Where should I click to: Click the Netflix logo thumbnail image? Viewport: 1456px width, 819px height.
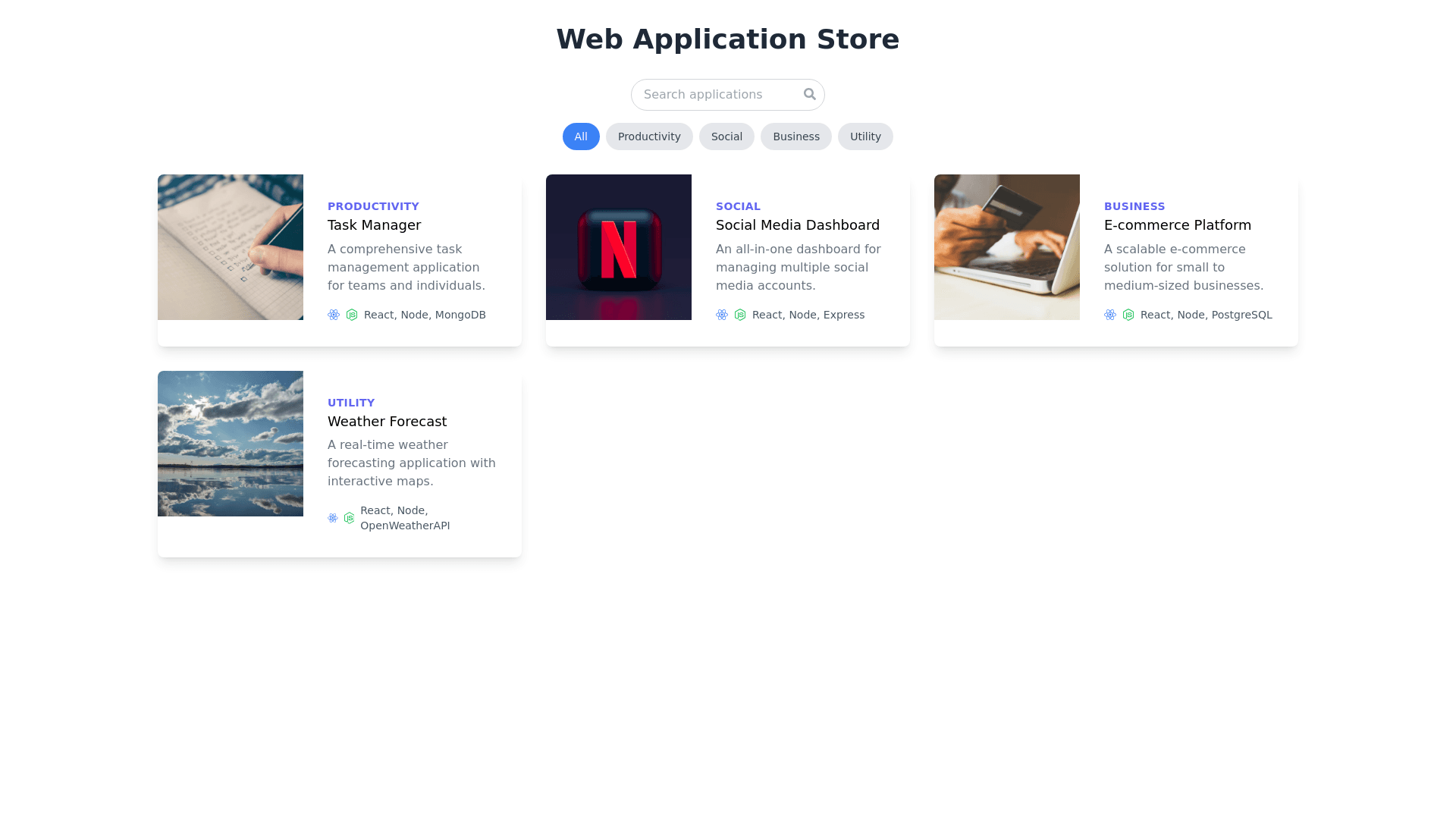pyautogui.click(x=619, y=247)
